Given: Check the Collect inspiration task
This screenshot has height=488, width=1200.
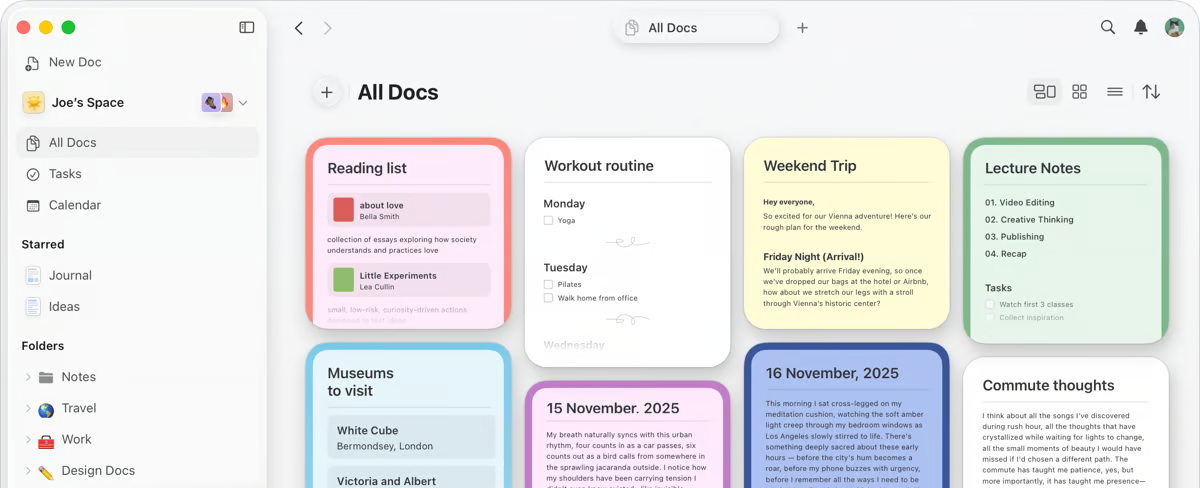Looking at the screenshot, I should point(990,318).
